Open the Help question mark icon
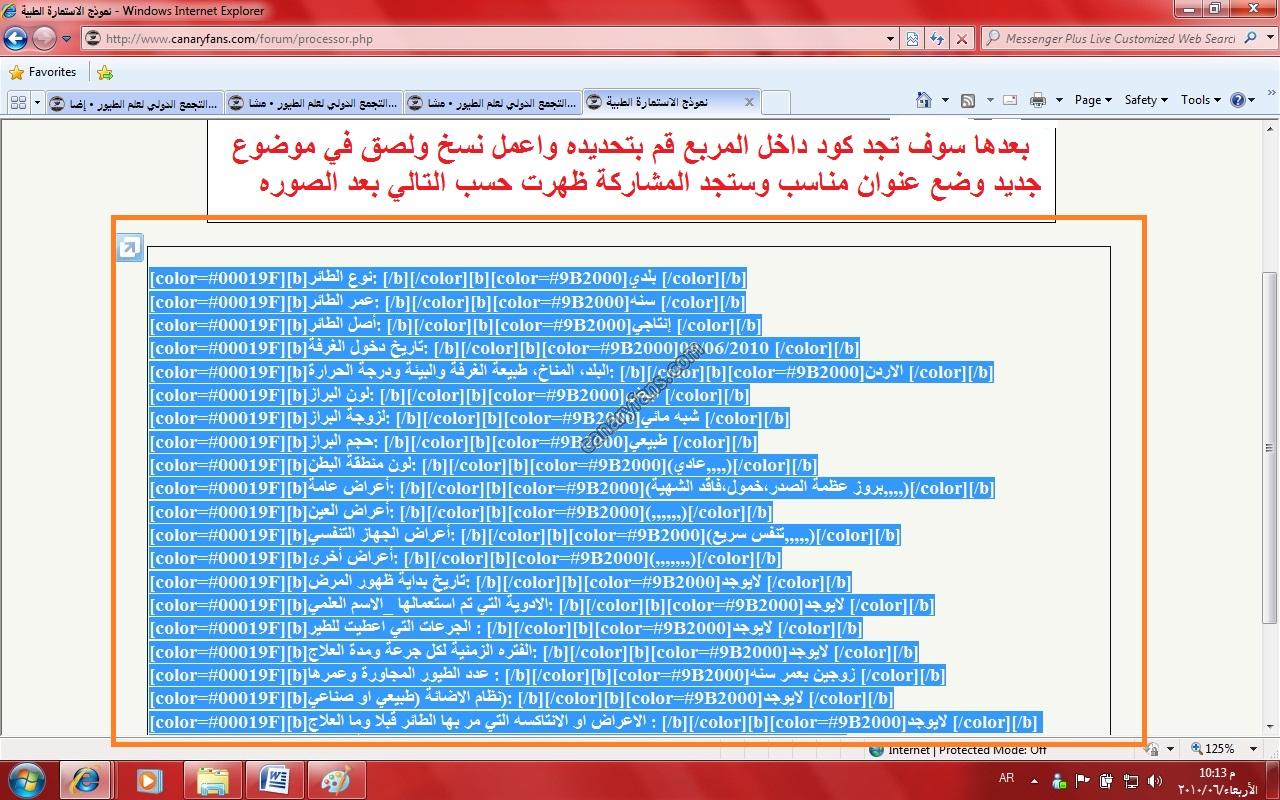Image resolution: width=1280 pixels, height=800 pixels. click(x=1238, y=100)
